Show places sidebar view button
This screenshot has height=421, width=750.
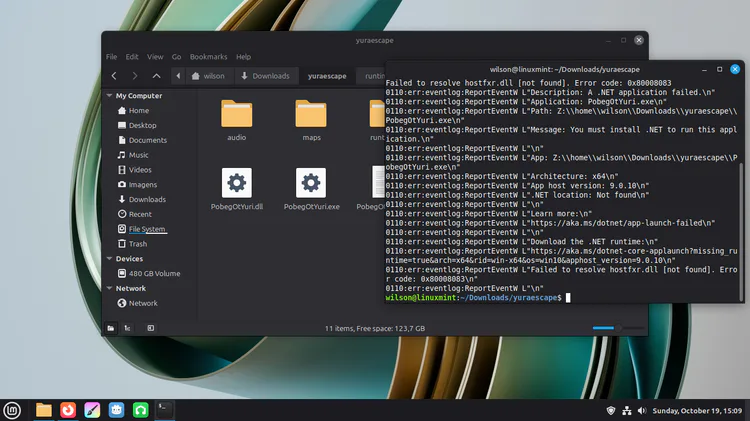pyautogui.click(x=111, y=328)
